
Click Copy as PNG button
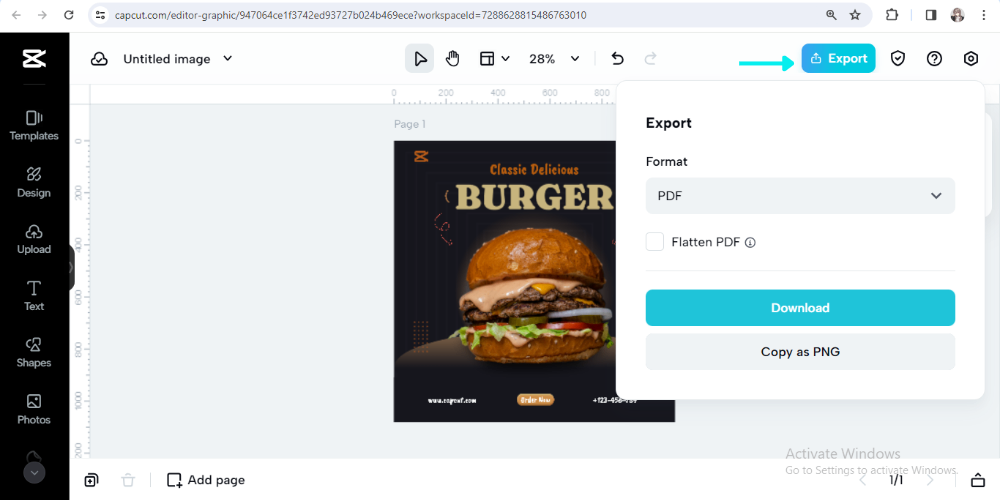pos(800,351)
